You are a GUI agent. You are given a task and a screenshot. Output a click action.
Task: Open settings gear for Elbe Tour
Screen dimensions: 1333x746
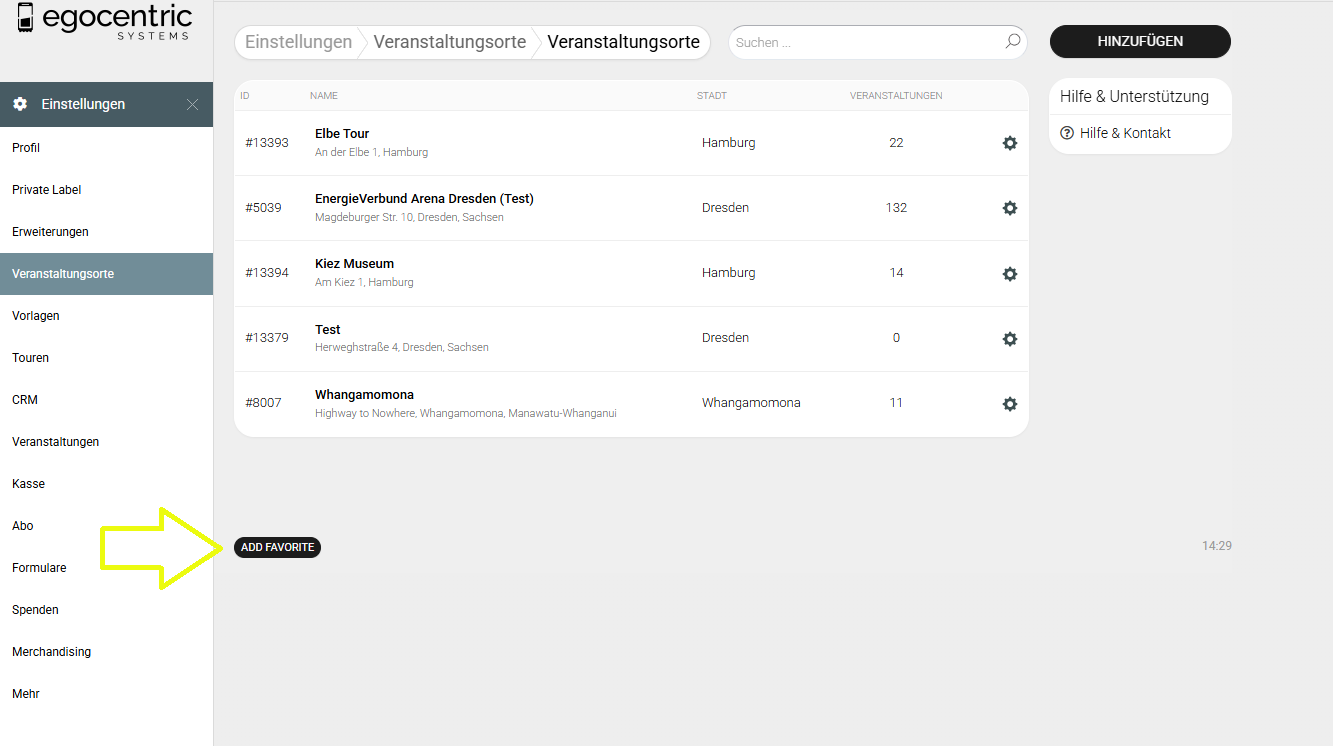pos(1009,143)
